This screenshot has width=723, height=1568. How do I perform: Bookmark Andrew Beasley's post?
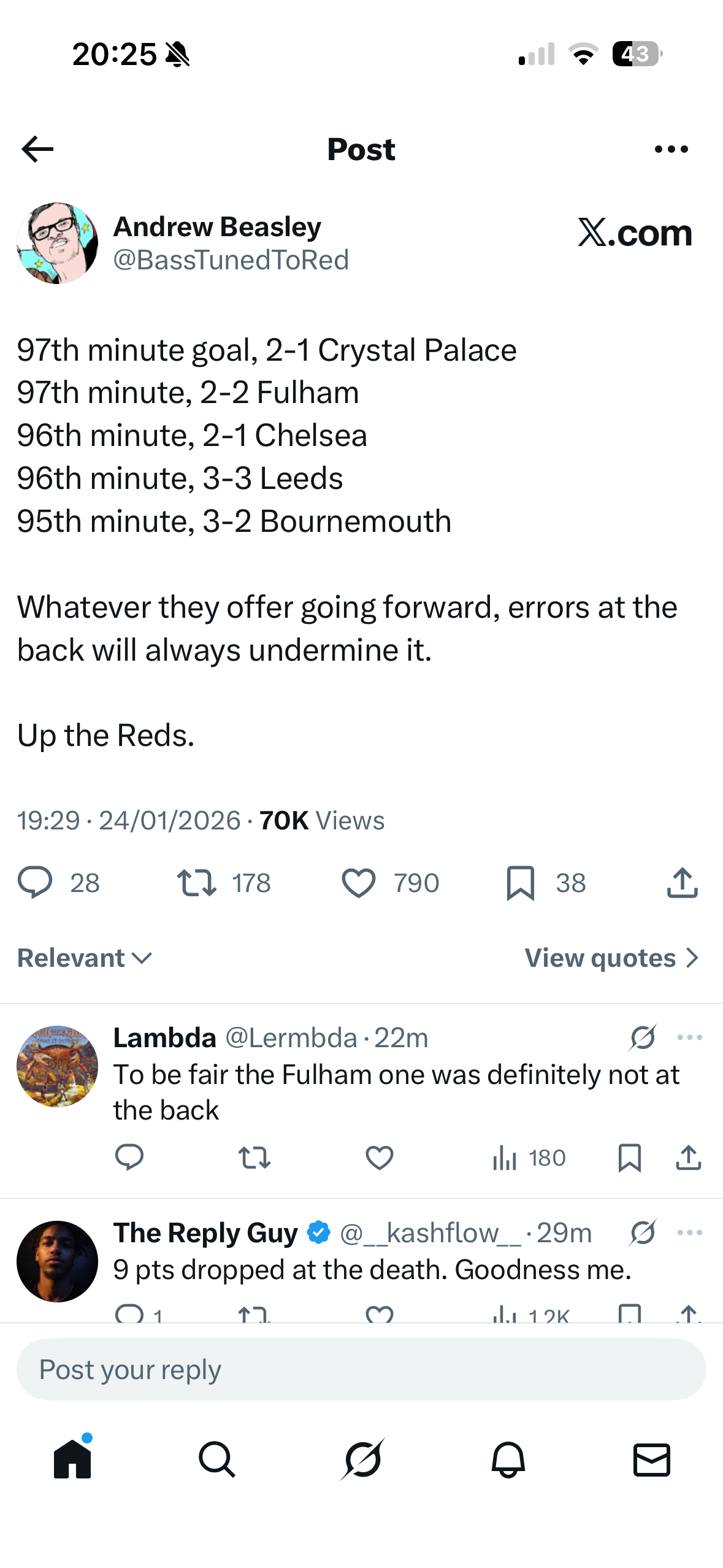point(521,883)
